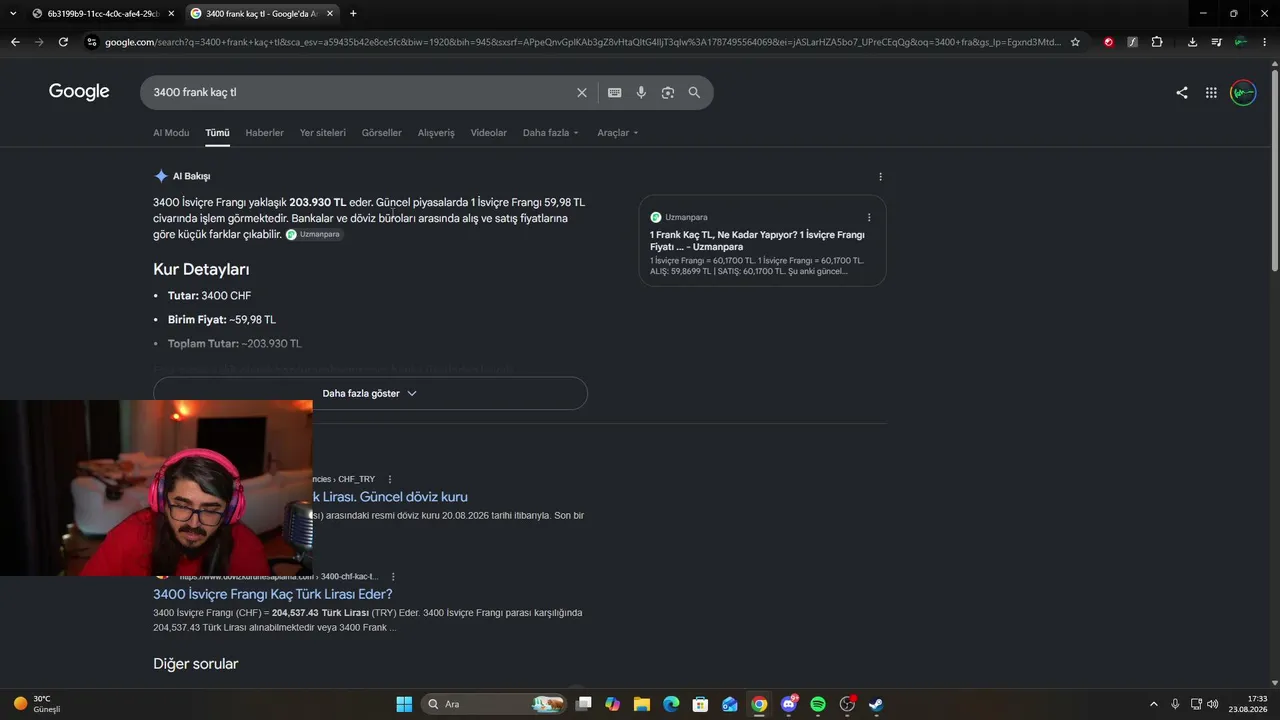The width and height of the screenshot is (1280, 720).
Task: Open Copilot from the taskbar
Action: [x=612, y=704]
